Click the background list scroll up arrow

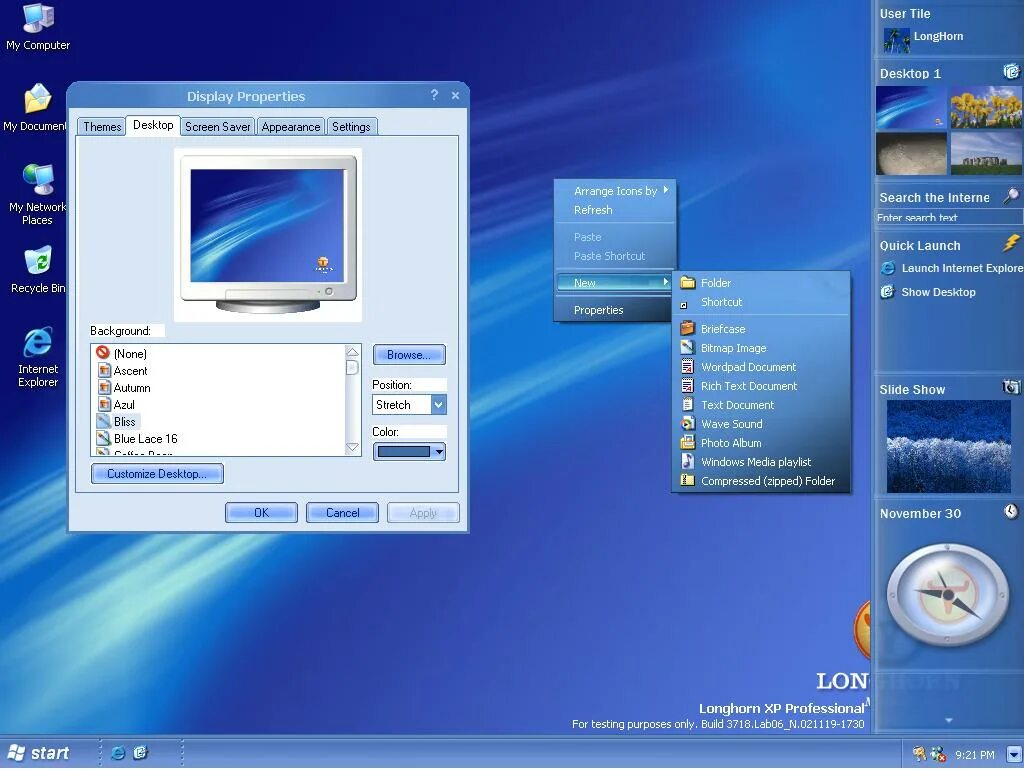click(352, 352)
